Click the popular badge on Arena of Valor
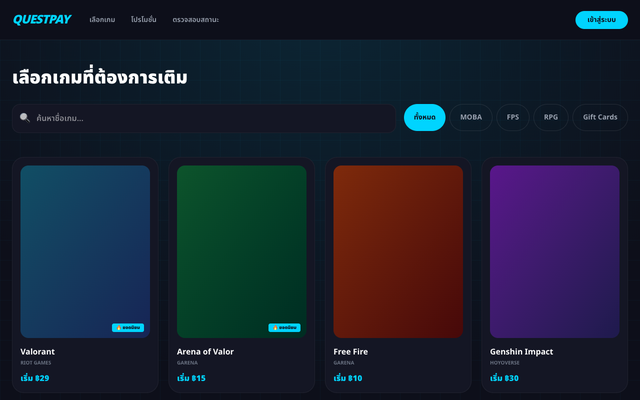 coord(284,327)
